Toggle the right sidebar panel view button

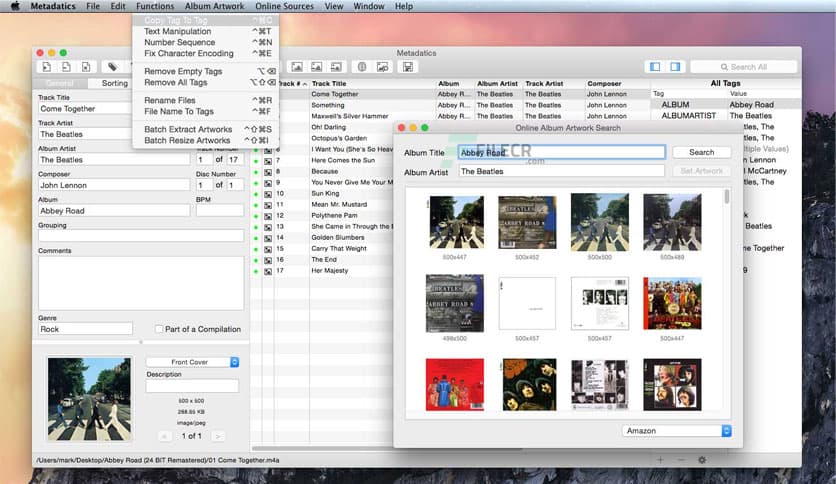[x=676, y=67]
